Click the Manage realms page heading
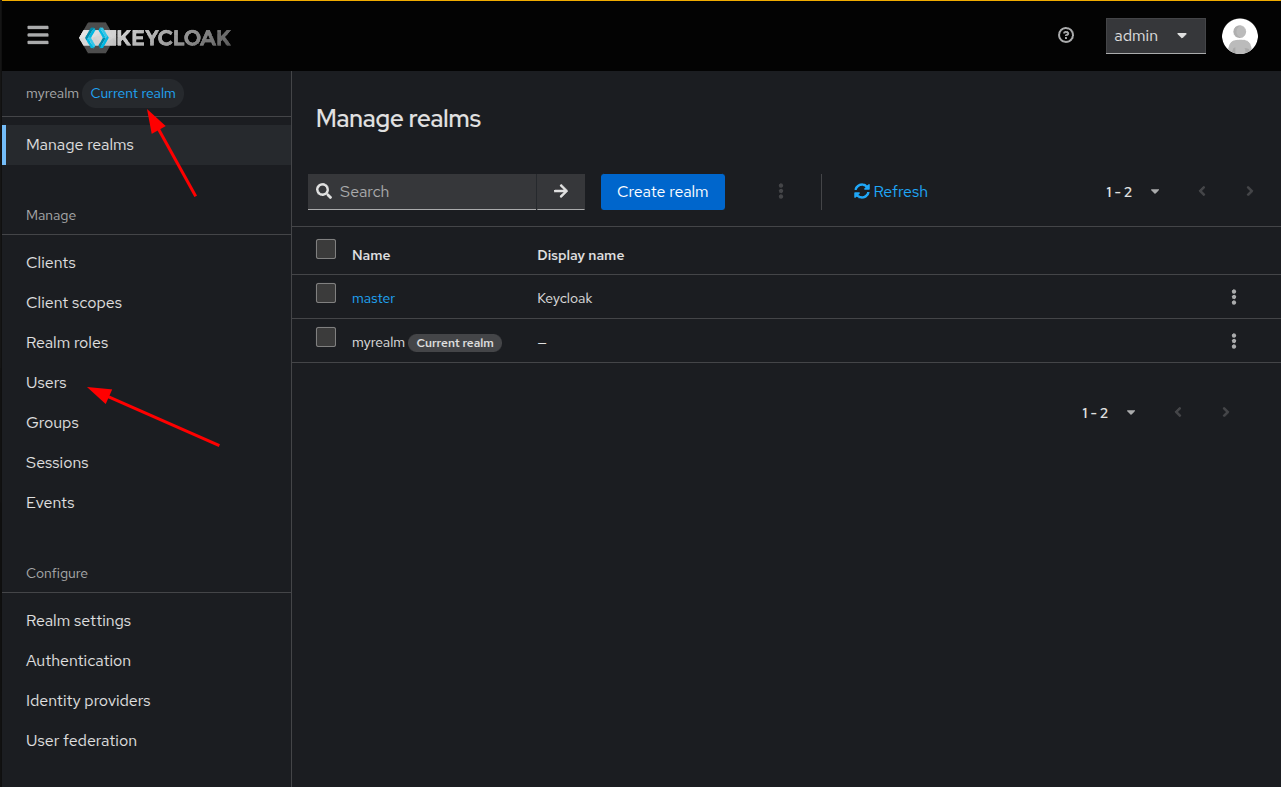Screen dimensions: 1281x787 pyautogui.click(x=399, y=119)
